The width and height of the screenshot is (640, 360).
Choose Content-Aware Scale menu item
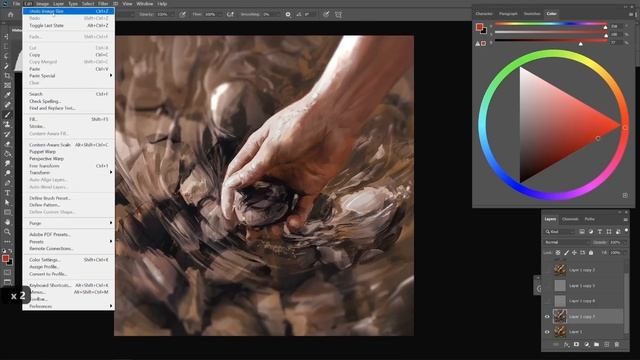69,145
